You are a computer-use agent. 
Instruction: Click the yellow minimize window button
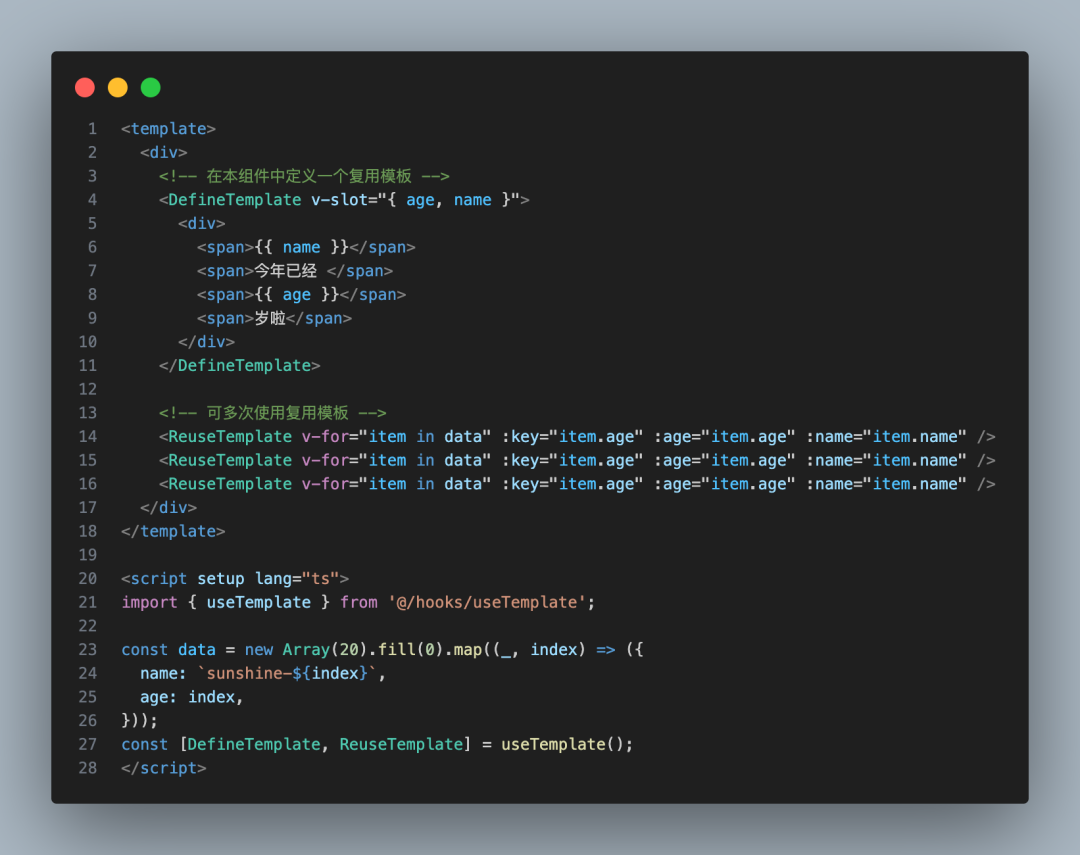click(118, 87)
